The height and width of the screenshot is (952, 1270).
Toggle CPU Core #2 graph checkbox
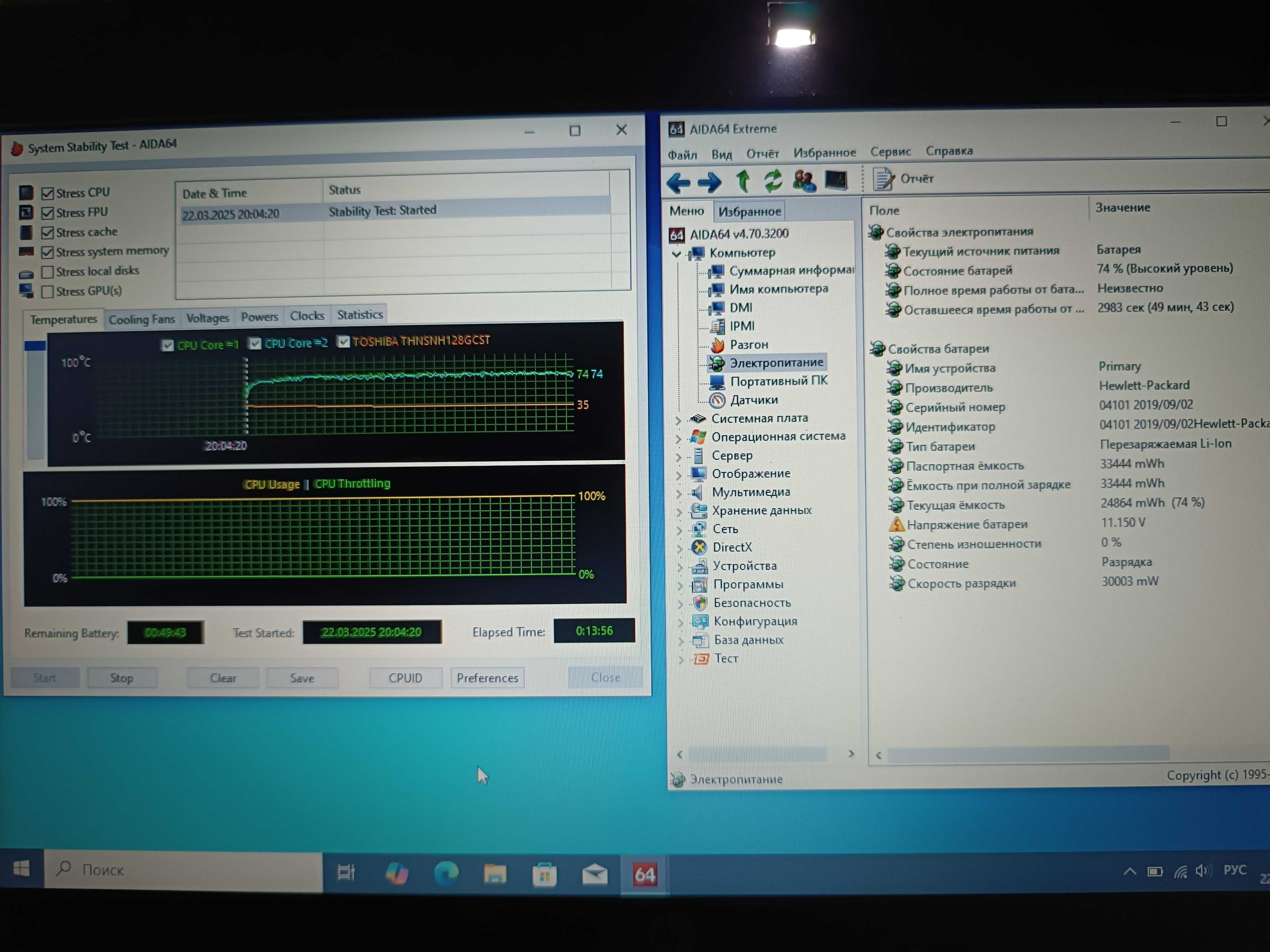tap(256, 344)
